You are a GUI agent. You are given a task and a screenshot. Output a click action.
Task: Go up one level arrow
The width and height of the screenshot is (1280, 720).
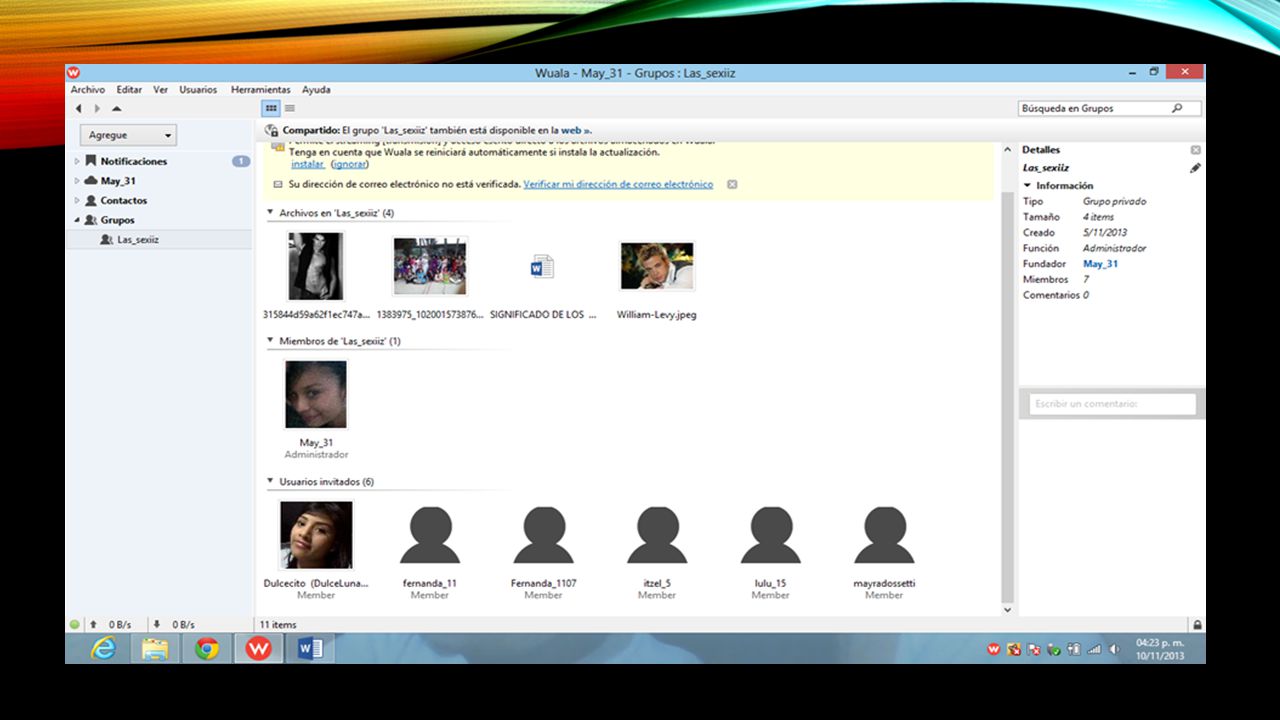[116, 108]
